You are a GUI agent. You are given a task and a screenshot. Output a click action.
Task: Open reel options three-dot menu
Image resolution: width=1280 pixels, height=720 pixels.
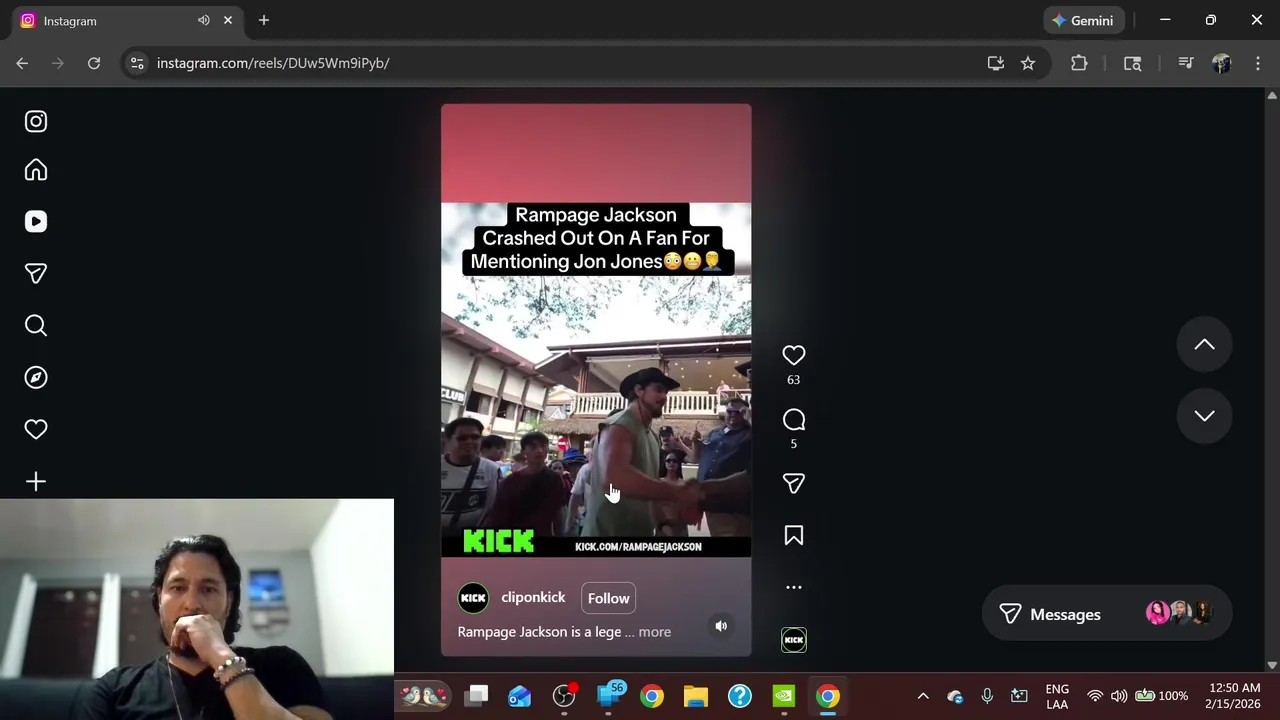(x=793, y=588)
